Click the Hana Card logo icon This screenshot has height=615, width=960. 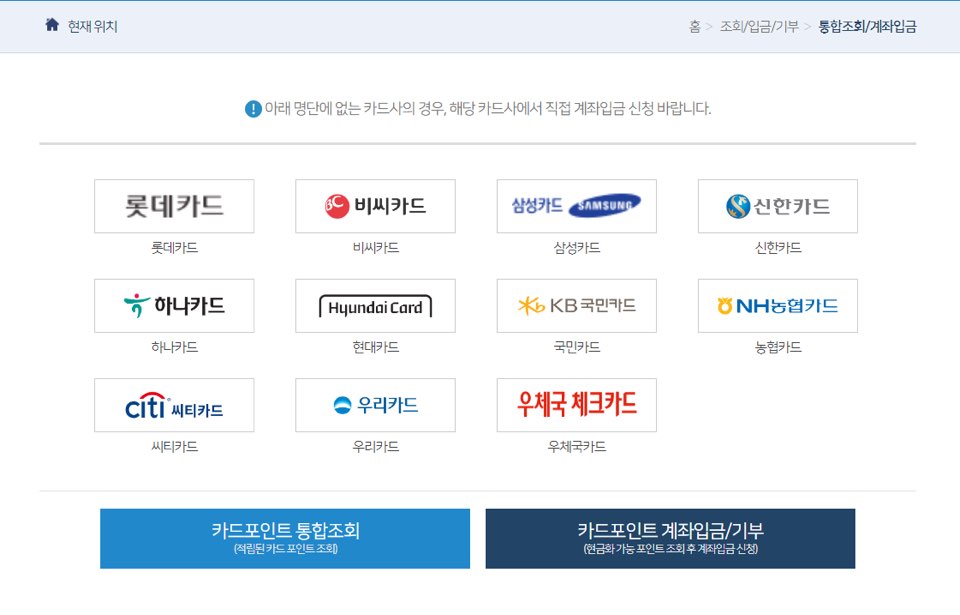coord(173,306)
